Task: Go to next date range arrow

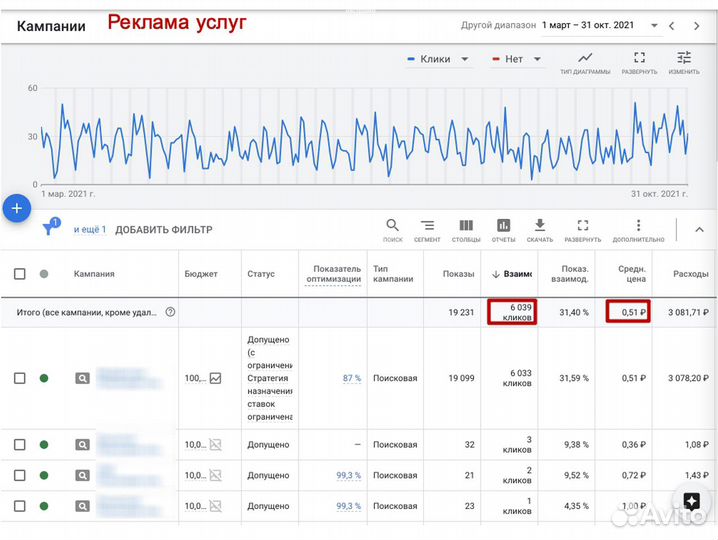Action: (696, 26)
